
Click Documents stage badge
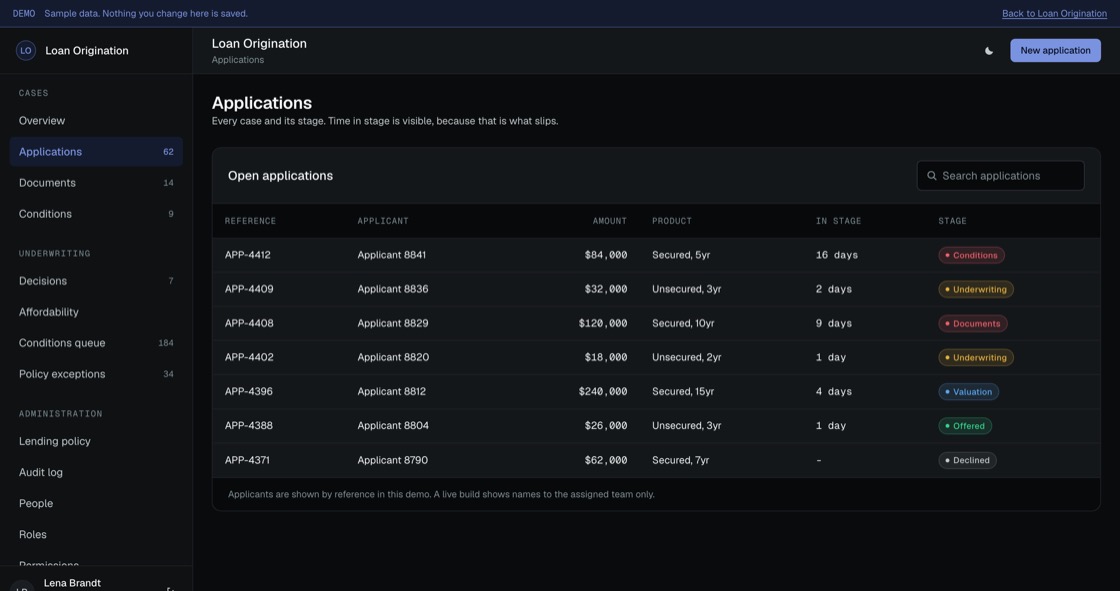(x=972, y=324)
